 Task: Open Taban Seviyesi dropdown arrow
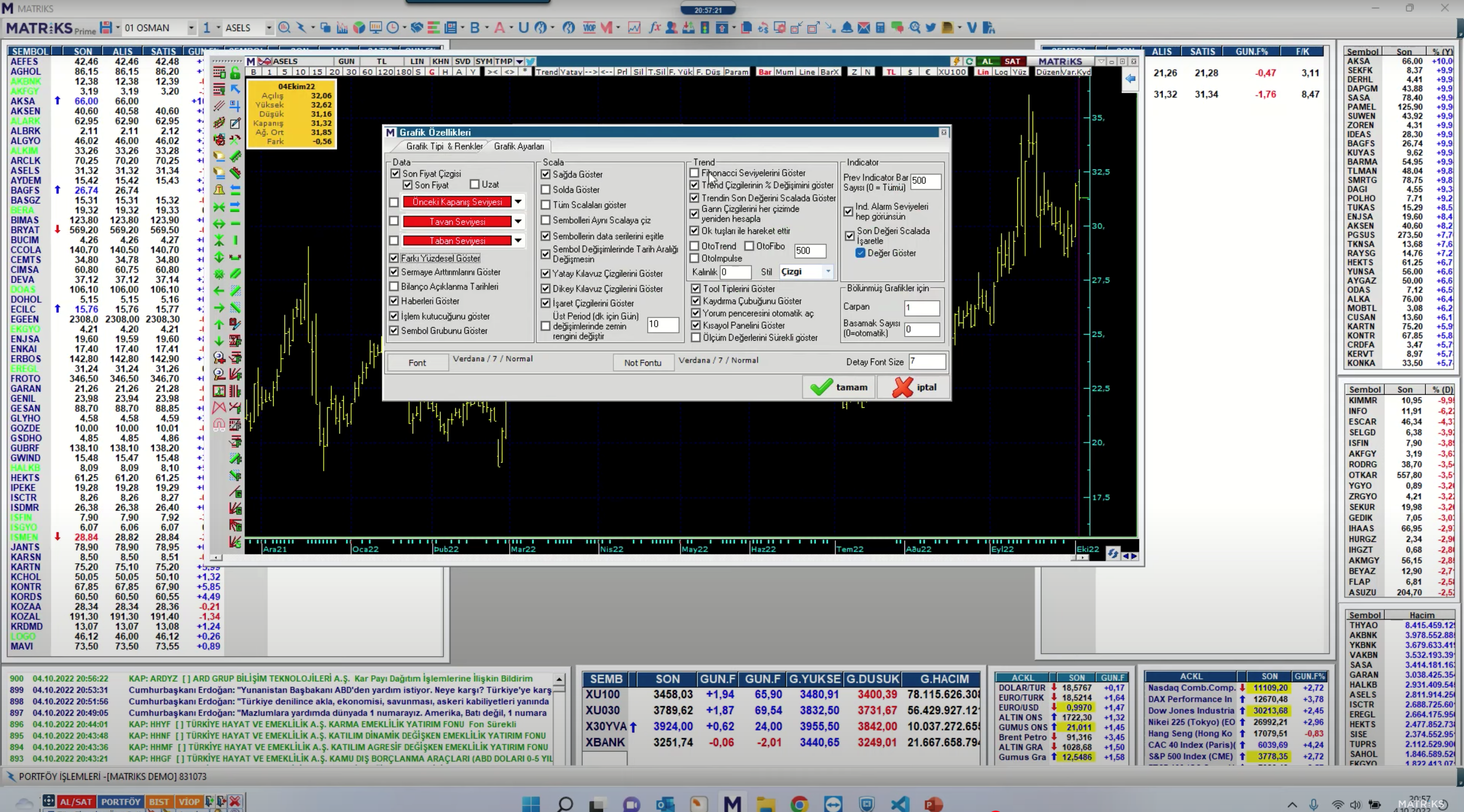518,241
